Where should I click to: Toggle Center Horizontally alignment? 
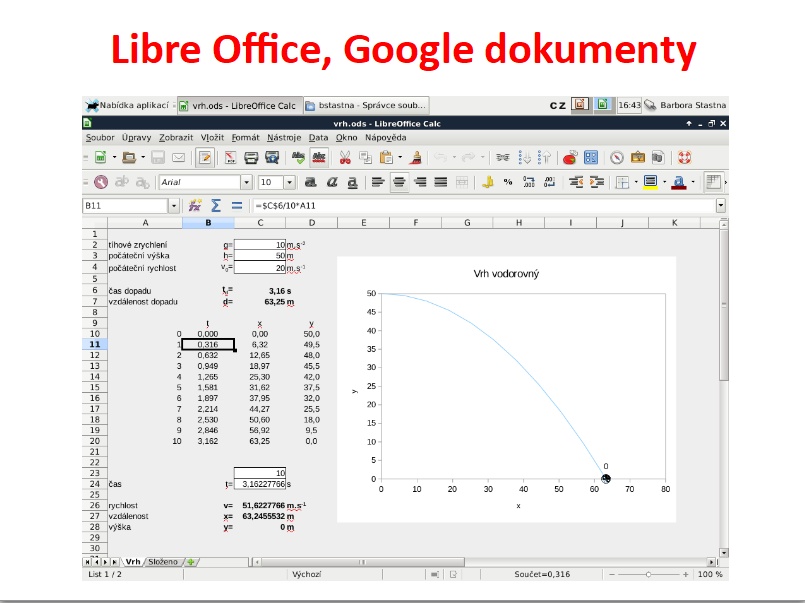click(x=399, y=182)
